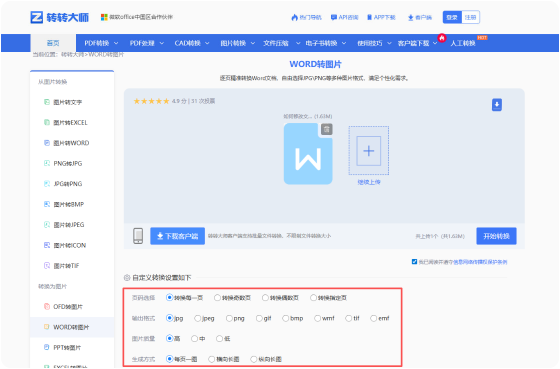Click the JPG转PNG sidebar icon

47,184
